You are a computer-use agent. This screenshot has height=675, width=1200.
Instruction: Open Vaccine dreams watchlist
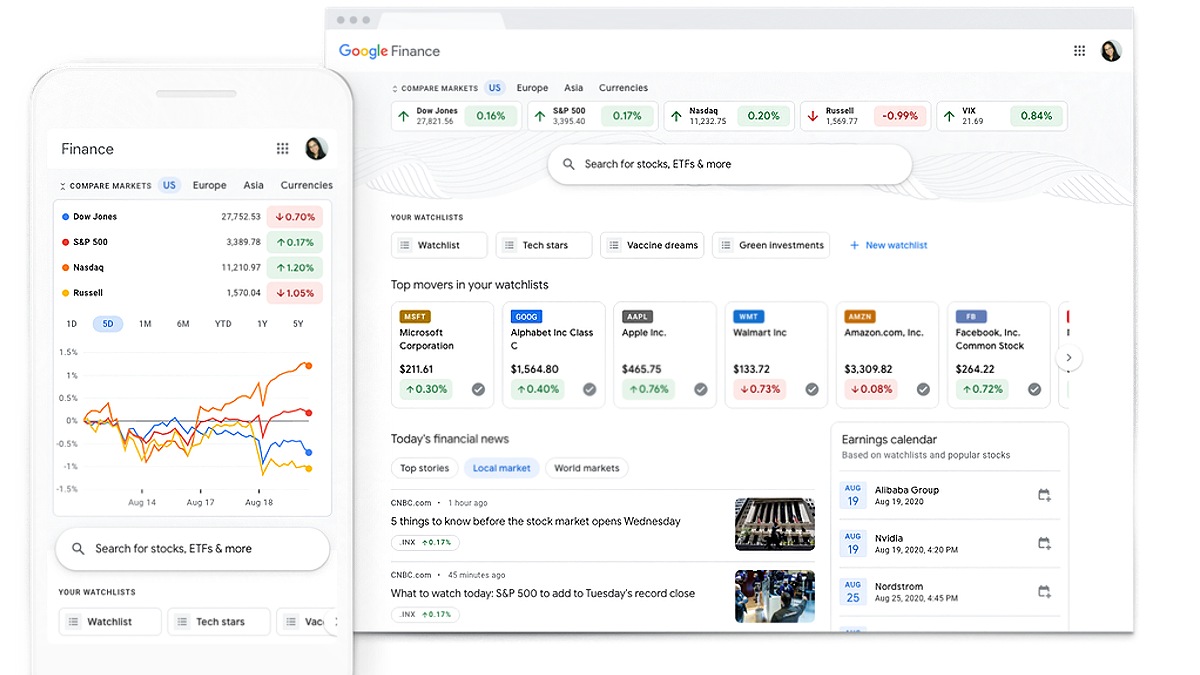point(652,245)
